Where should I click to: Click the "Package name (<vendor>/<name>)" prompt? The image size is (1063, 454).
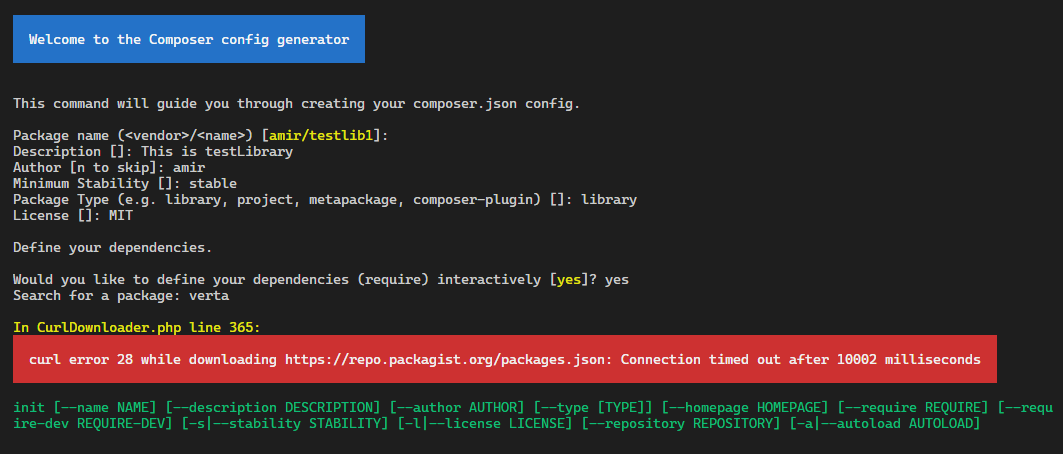pyautogui.click(x=133, y=136)
